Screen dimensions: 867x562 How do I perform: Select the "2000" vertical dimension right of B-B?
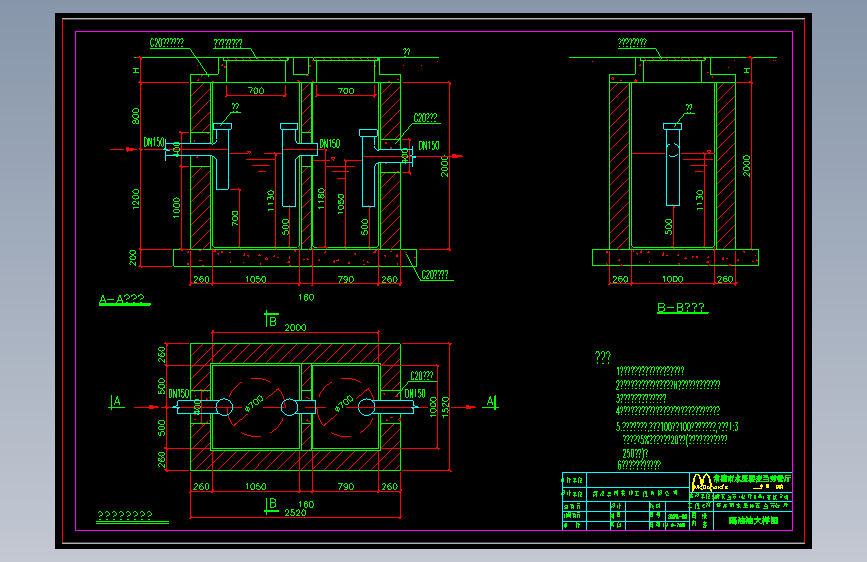pos(747,165)
